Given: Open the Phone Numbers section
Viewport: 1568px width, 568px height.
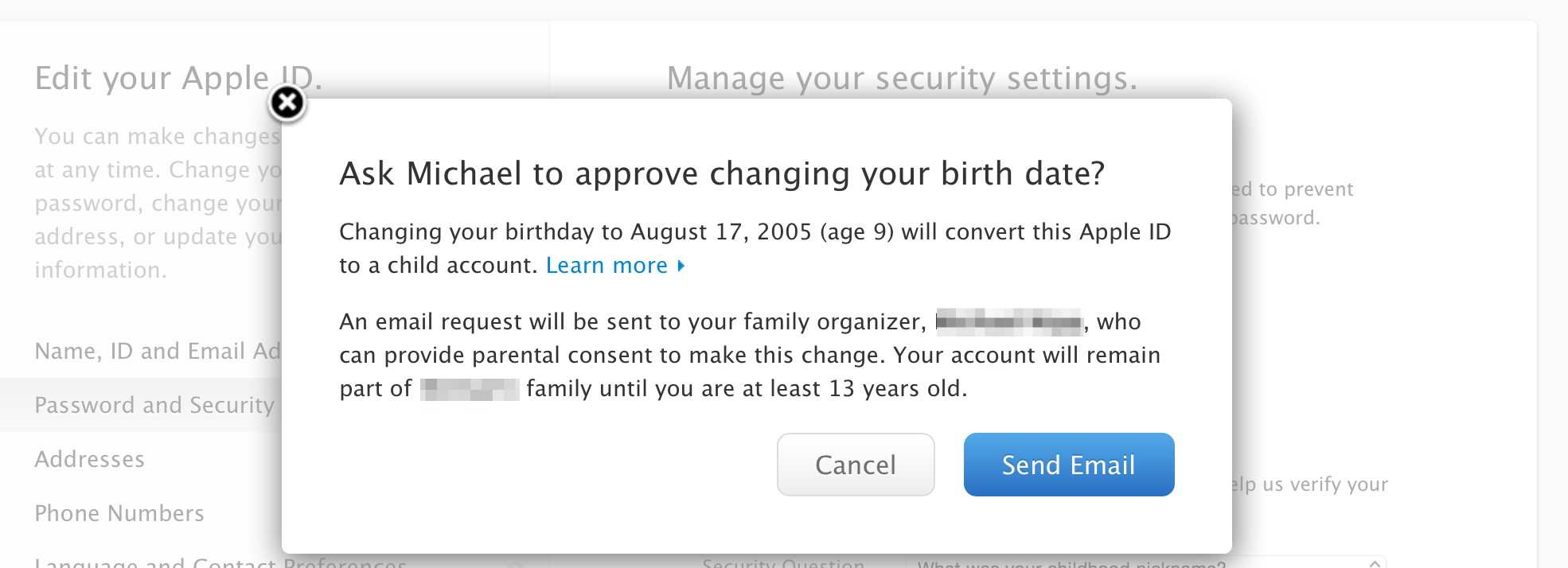Looking at the screenshot, I should (x=119, y=513).
